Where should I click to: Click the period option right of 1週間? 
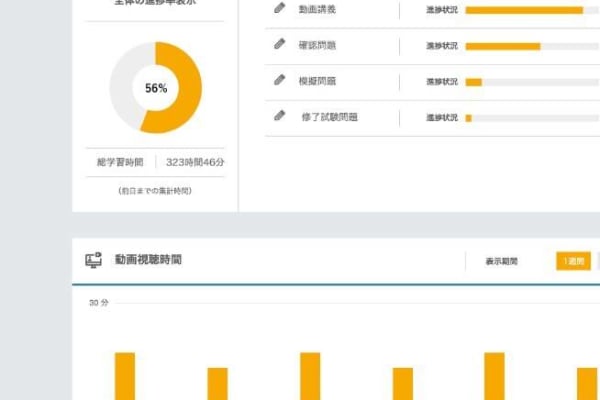click(597, 261)
